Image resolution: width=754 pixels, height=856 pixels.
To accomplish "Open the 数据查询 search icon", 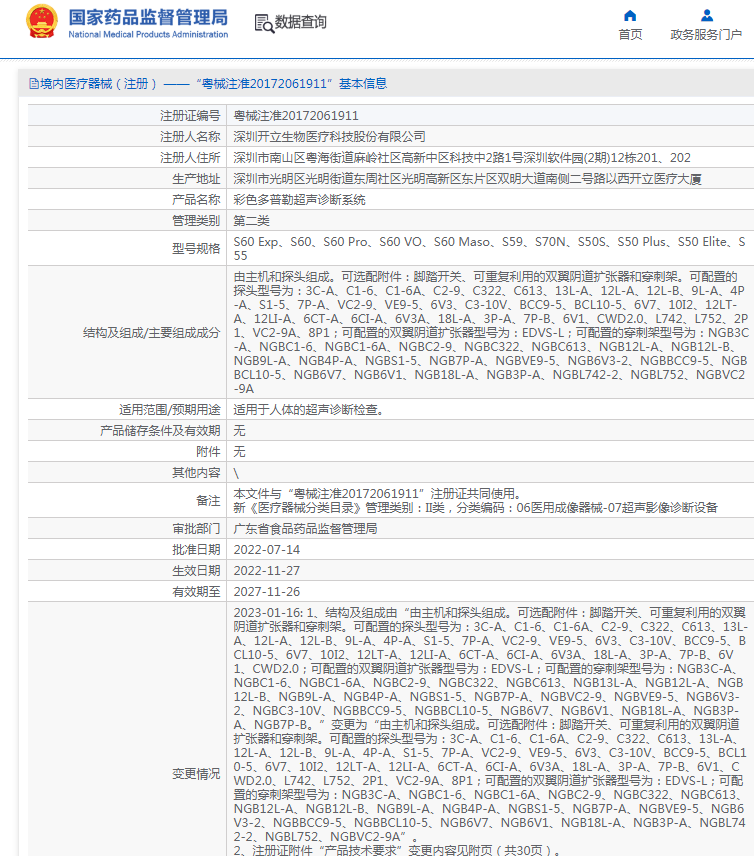I will coord(264,23).
